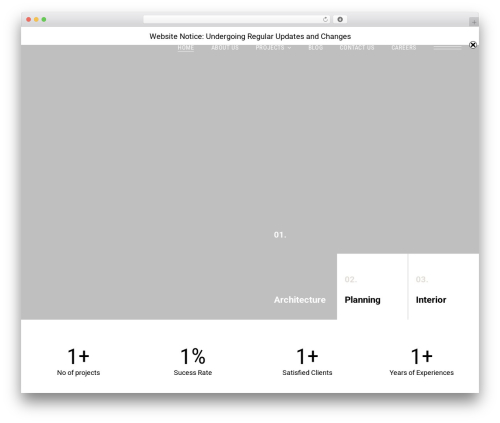This screenshot has width=500, height=423.
Task: Go to the Home nav item
Action: pyautogui.click(x=186, y=48)
